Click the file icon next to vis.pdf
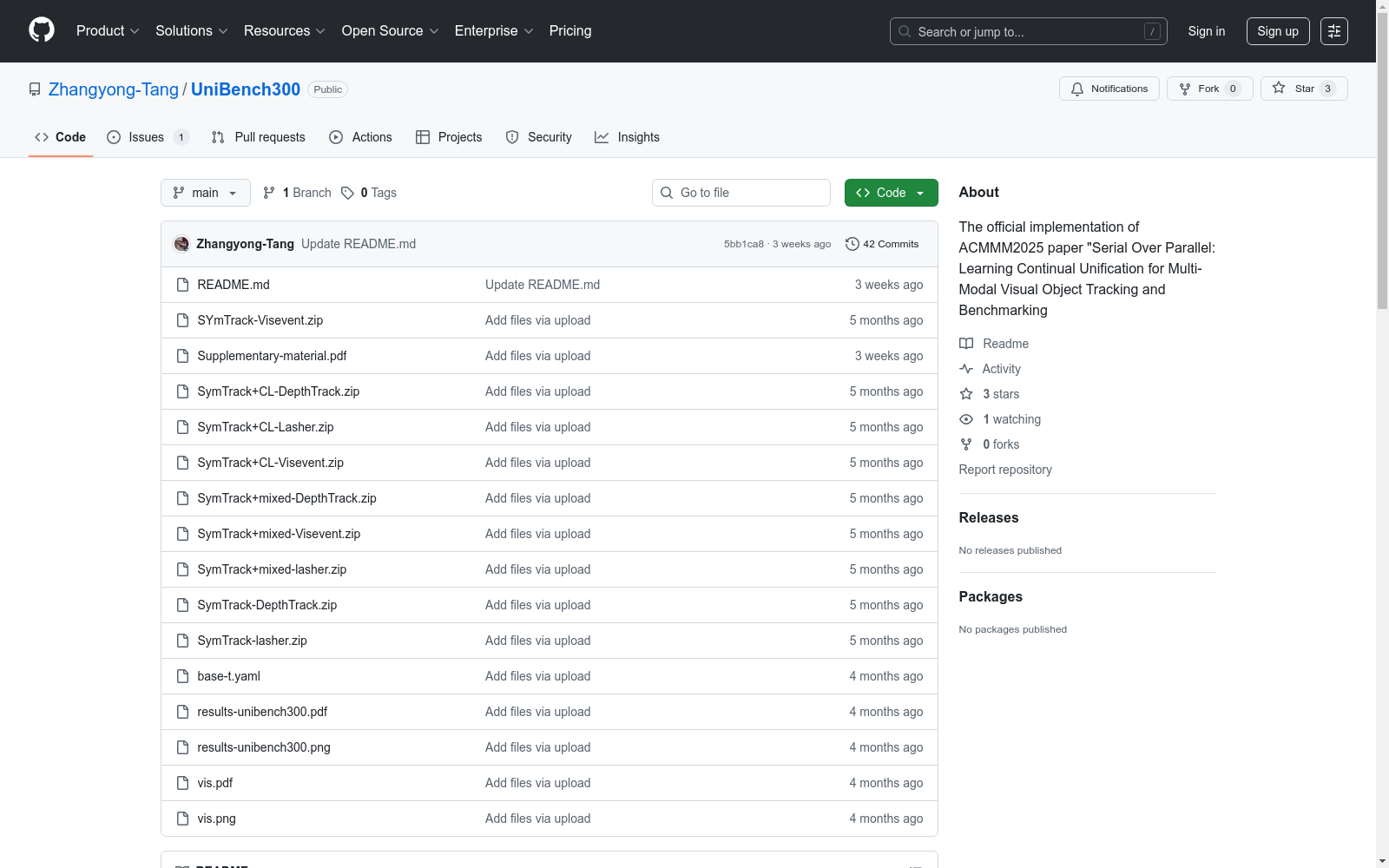Screen dimensions: 1389x868 [182, 783]
